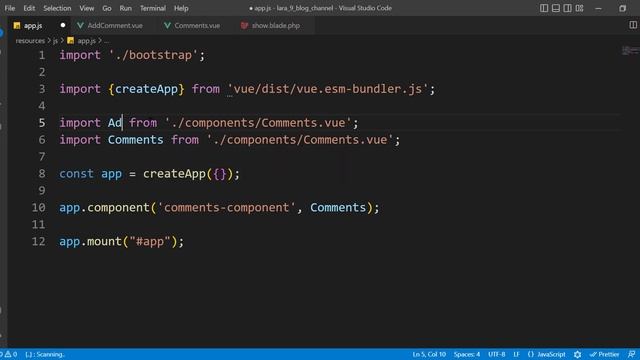Toggle secondary side bar layout icon
This screenshot has height=360, width=640.
567,8
